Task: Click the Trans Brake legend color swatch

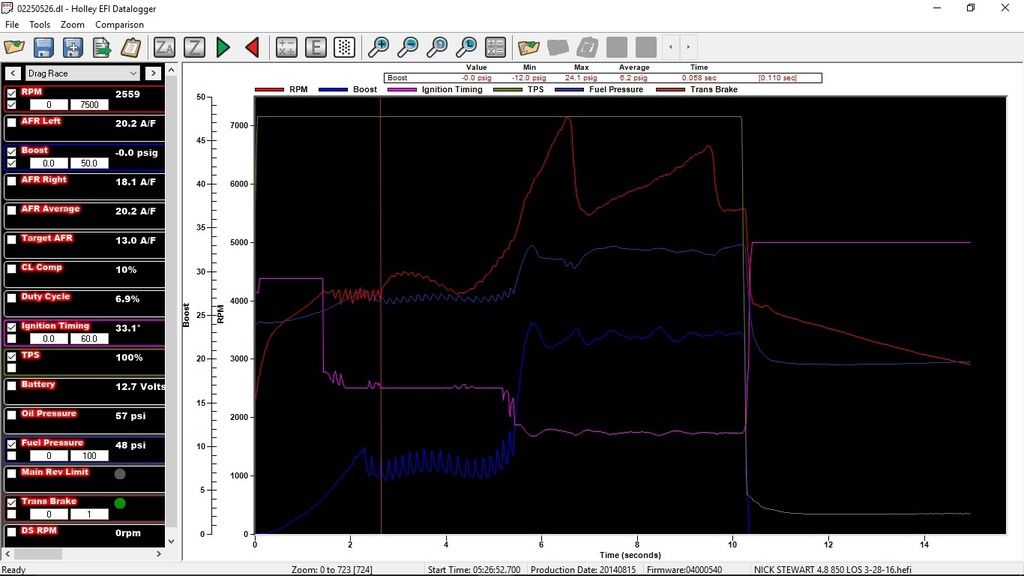Action: 670,89
